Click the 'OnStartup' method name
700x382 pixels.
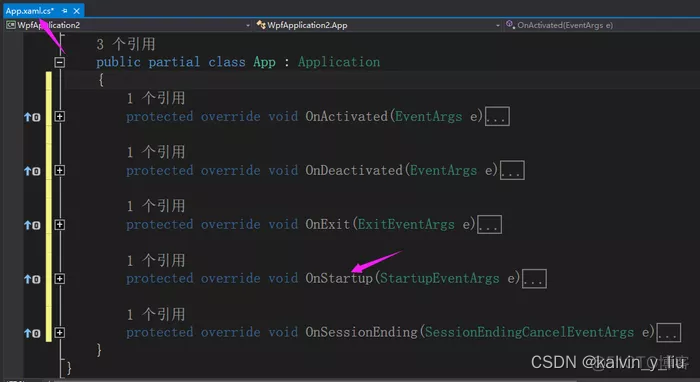(x=339, y=279)
